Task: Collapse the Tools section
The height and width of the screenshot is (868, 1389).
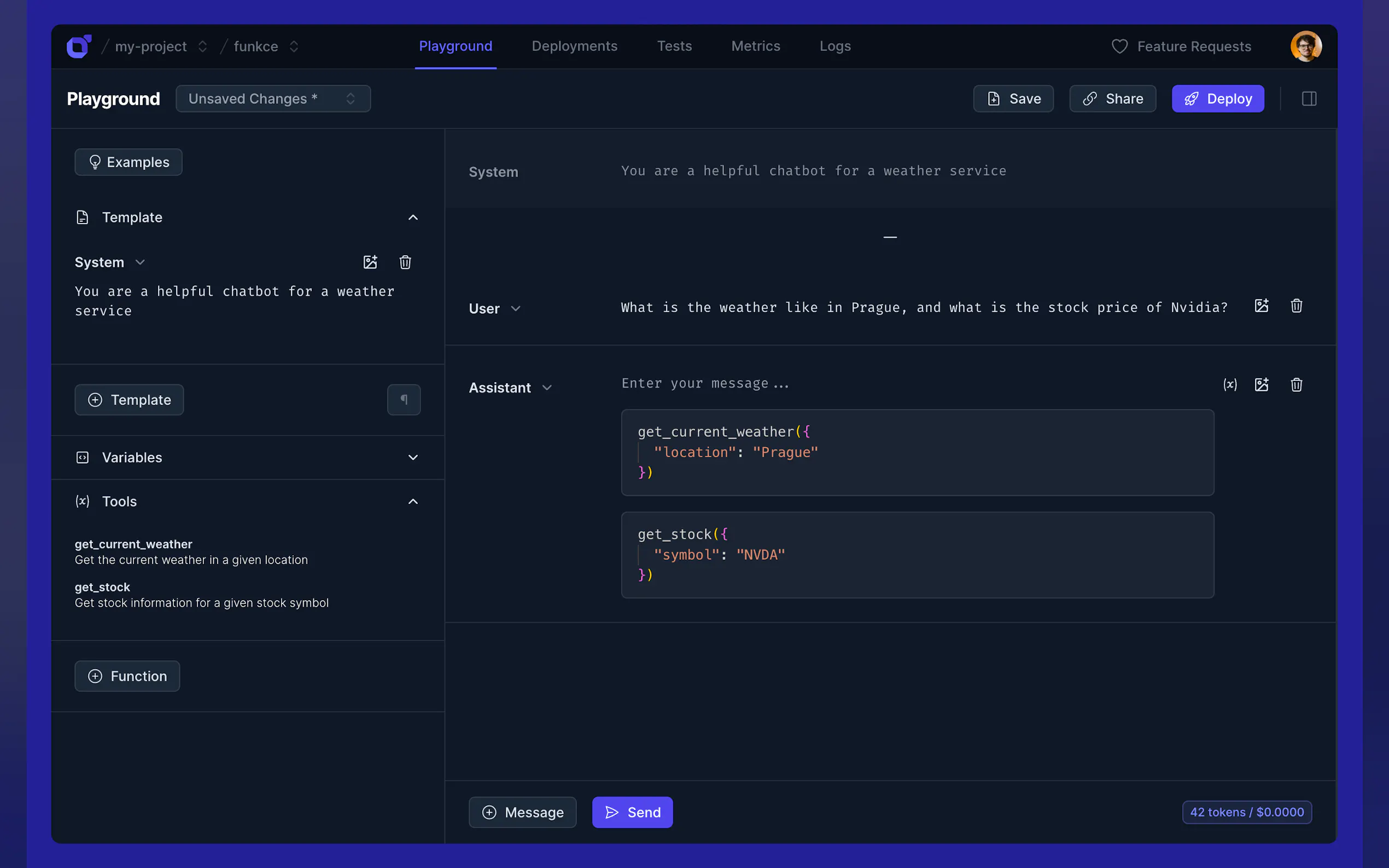Action: pos(413,502)
